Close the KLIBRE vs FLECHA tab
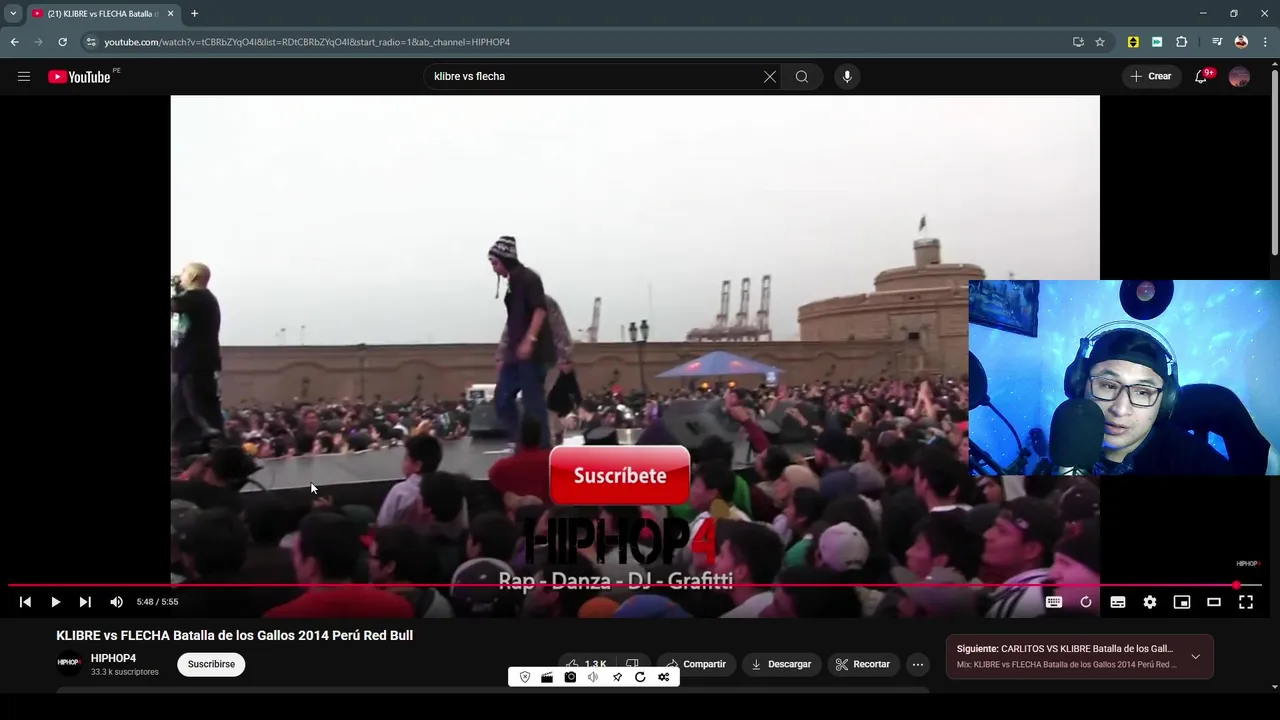Viewport: 1280px width, 720px height. point(170,14)
